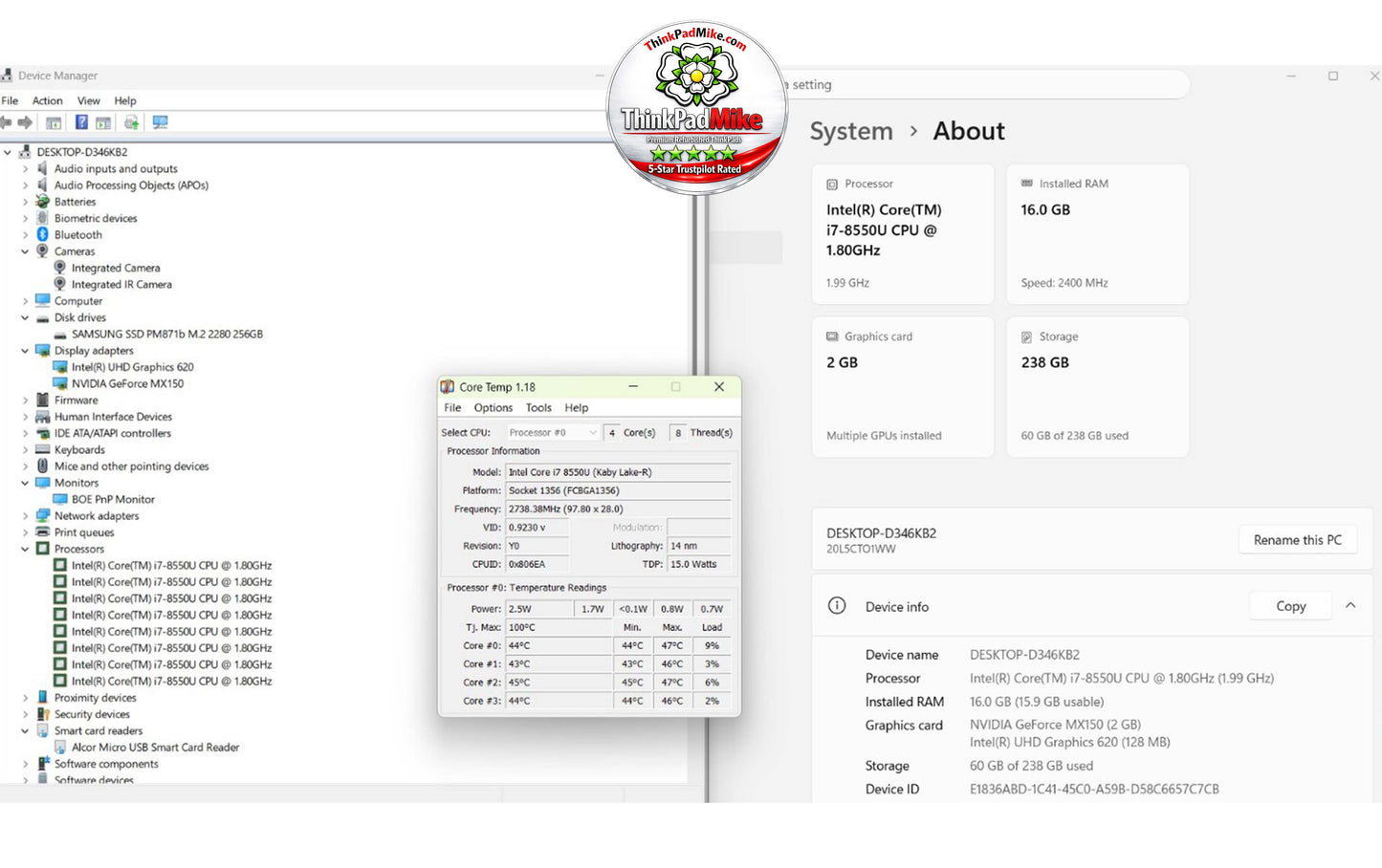Click the scan for hardware changes icon
The height and width of the screenshot is (868, 1382).
pyautogui.click(x=160, y=122)
